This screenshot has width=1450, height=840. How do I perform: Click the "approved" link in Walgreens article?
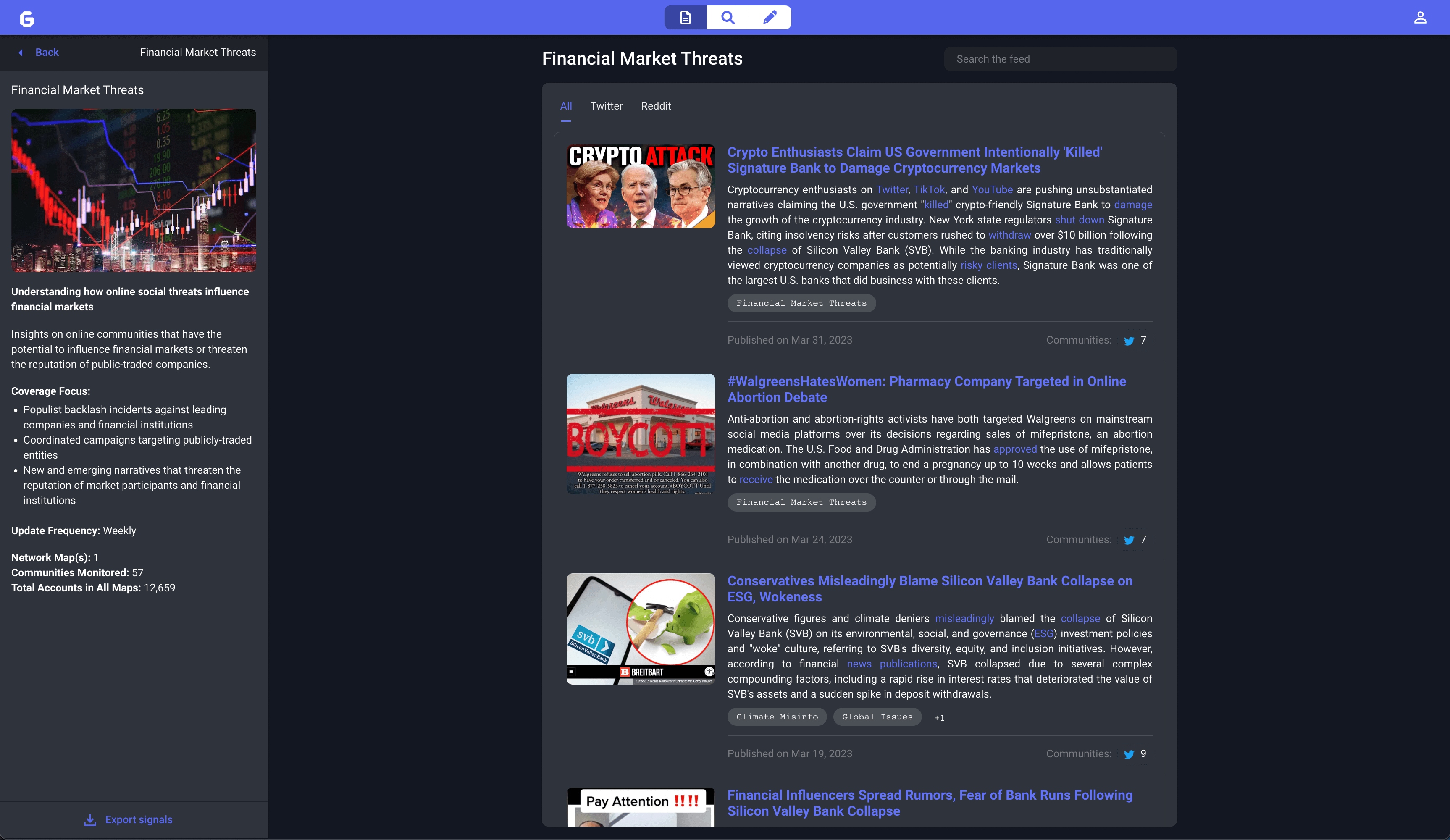click(x=1015, y=449)
